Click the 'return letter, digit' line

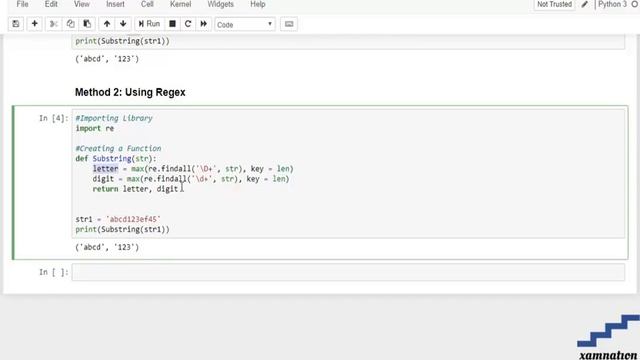[x=136, y=189]
